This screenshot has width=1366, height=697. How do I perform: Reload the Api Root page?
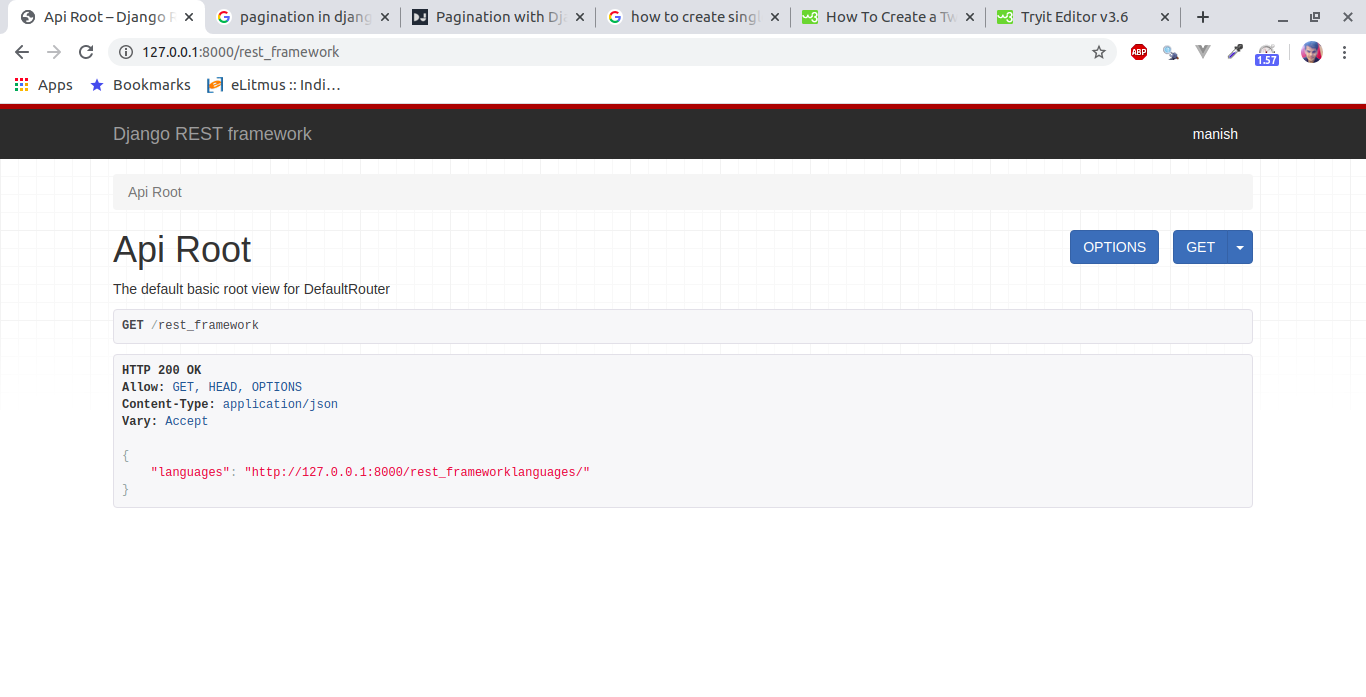pos(86,52)
